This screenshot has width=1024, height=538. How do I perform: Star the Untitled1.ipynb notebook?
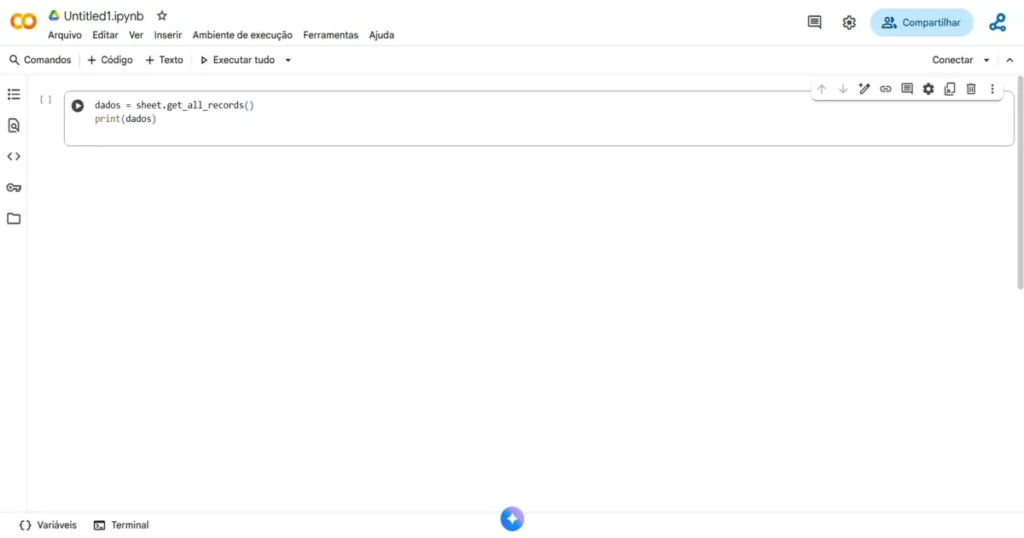(162, 16)
